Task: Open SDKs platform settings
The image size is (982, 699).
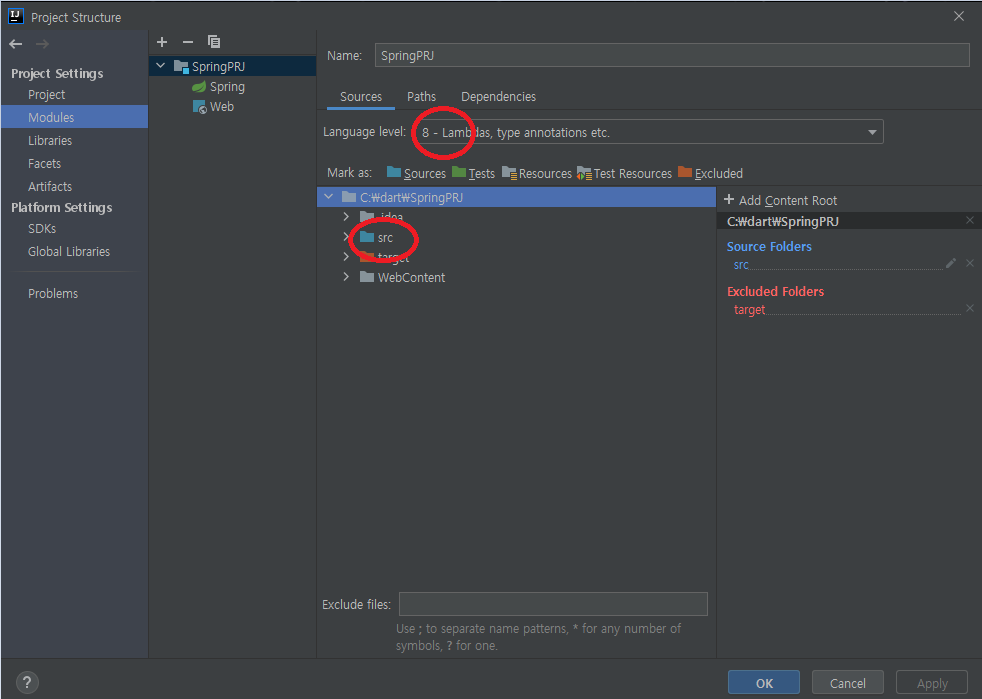Action: click(42, 229)
